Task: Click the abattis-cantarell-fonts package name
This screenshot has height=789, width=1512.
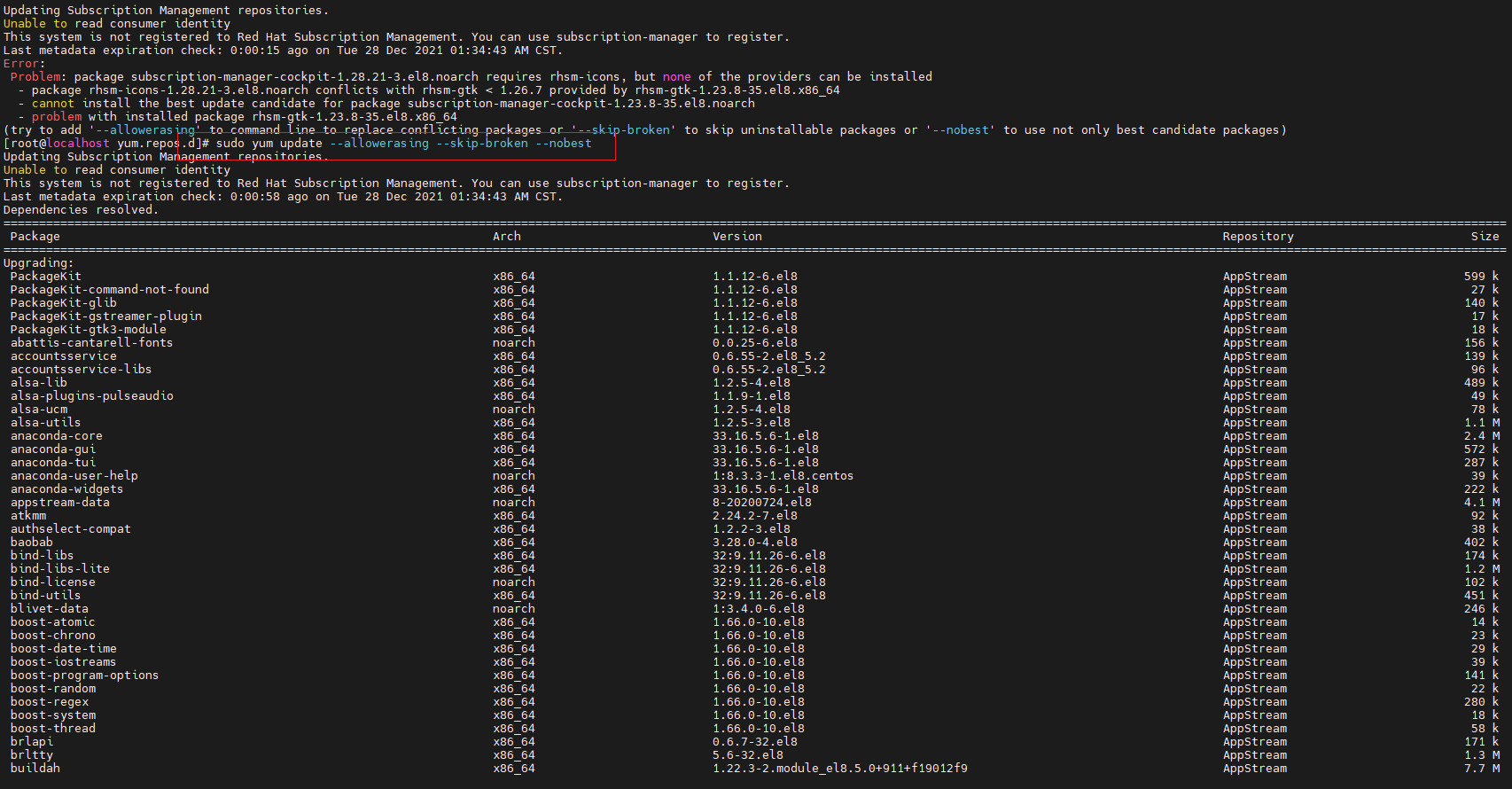Action: pos(92,343)
